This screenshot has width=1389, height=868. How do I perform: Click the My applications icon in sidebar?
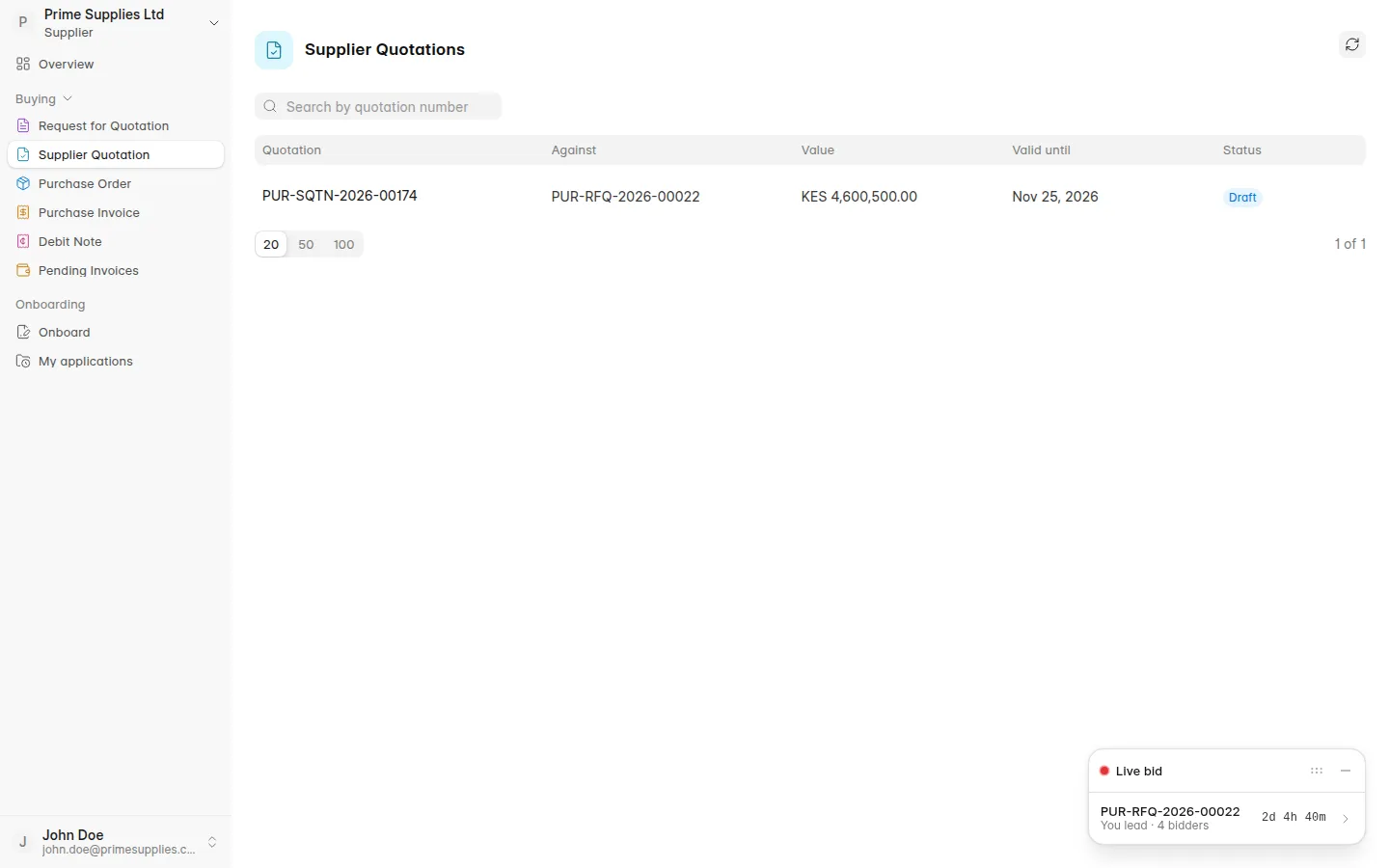tap(23, 362)
